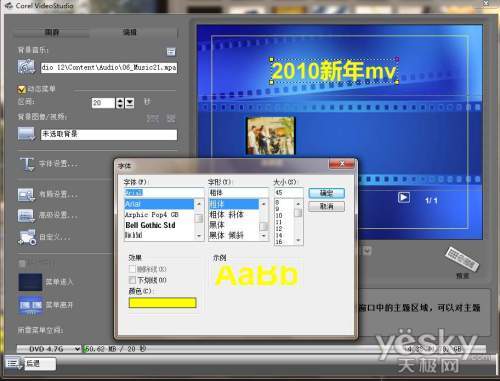Close the font dialog with the red X
This screenshot has height=381, width=500.
pos(341,164)
